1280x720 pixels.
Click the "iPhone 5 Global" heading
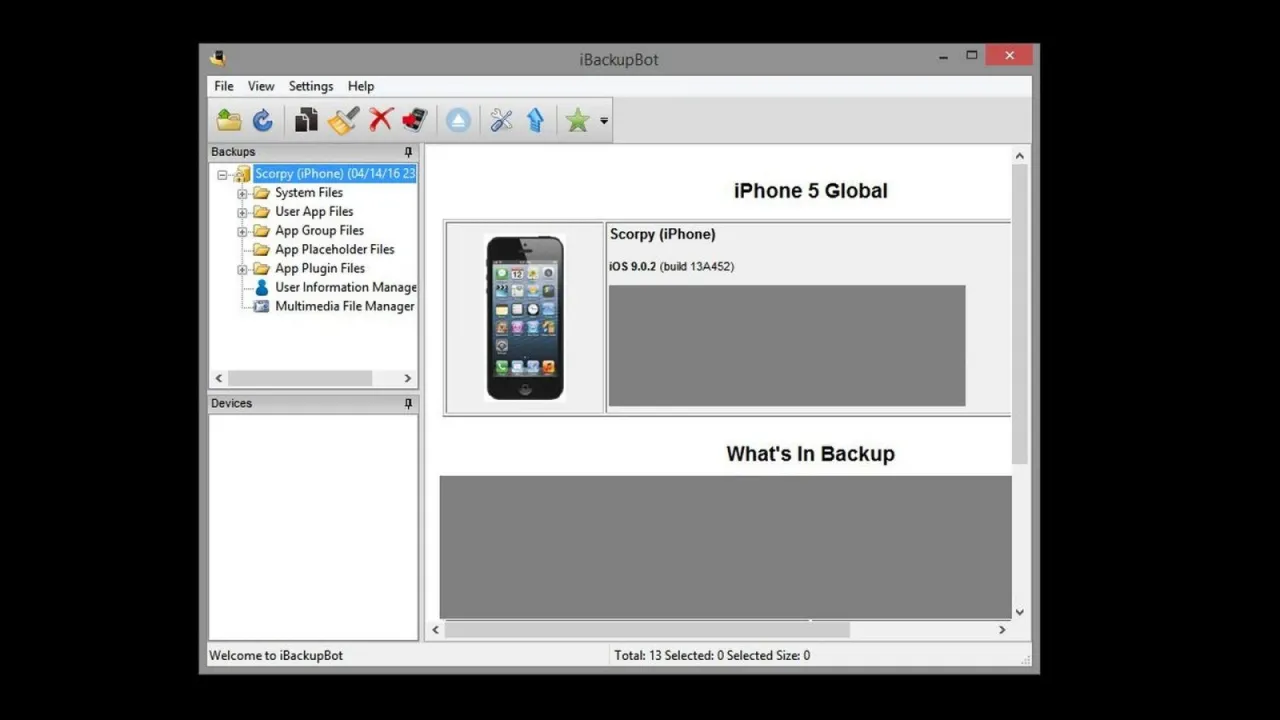[811, 191]
